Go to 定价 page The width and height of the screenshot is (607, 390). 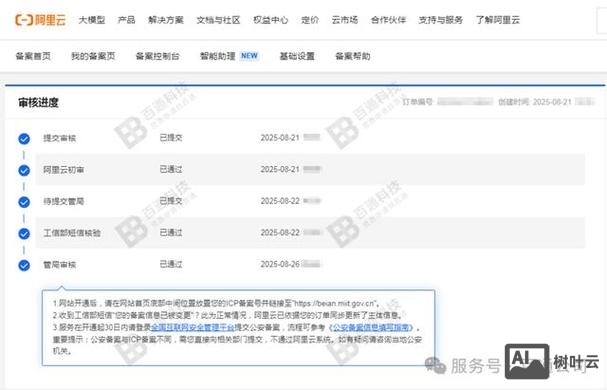[310, 20]
